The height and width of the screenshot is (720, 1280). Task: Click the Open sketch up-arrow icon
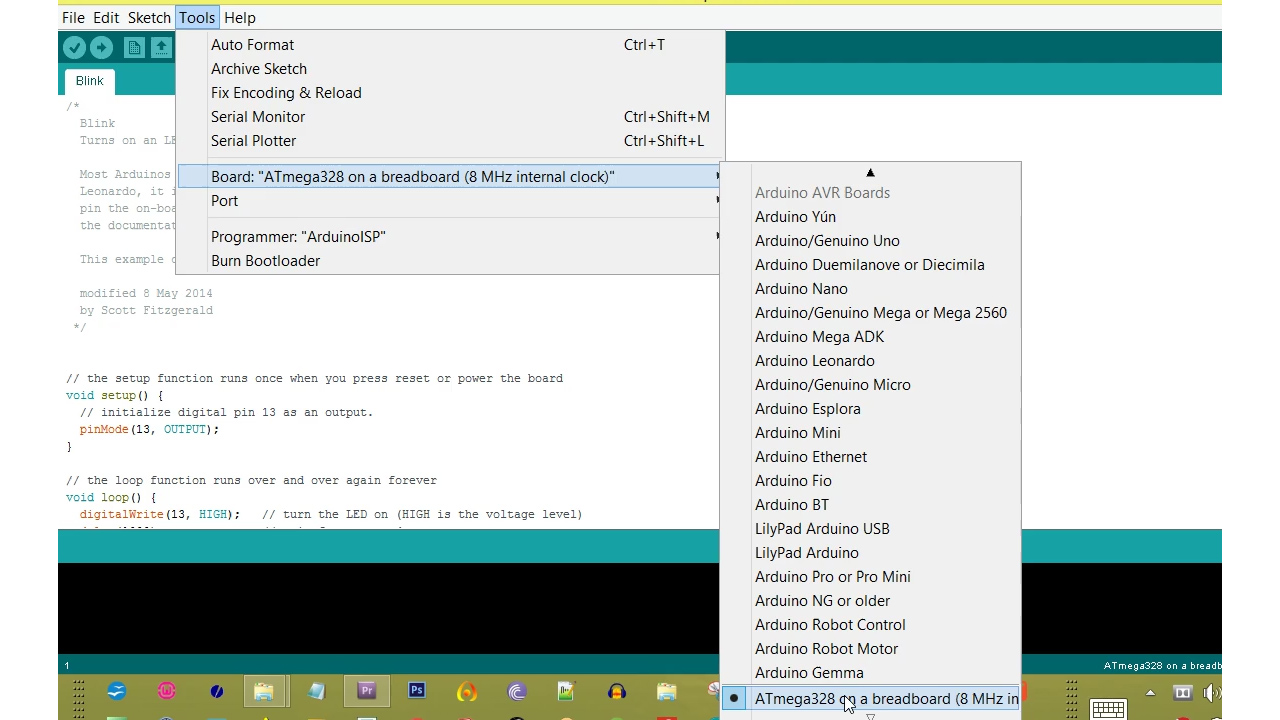coord(161,47)
